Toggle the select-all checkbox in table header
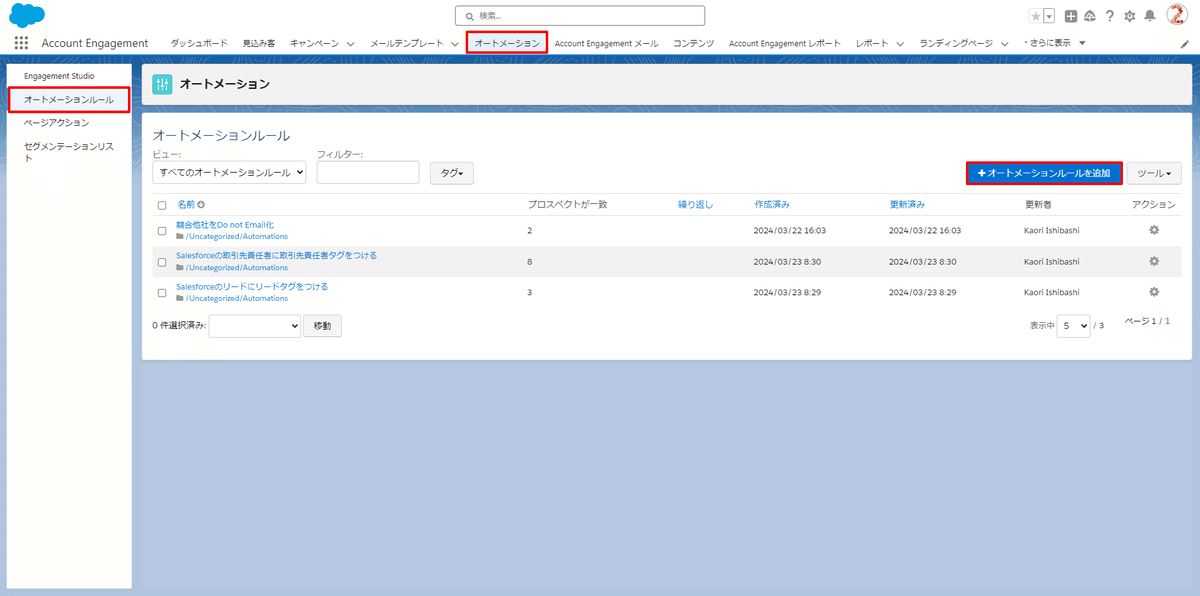This screenshot has width=1200, height=596. (162, 205)
